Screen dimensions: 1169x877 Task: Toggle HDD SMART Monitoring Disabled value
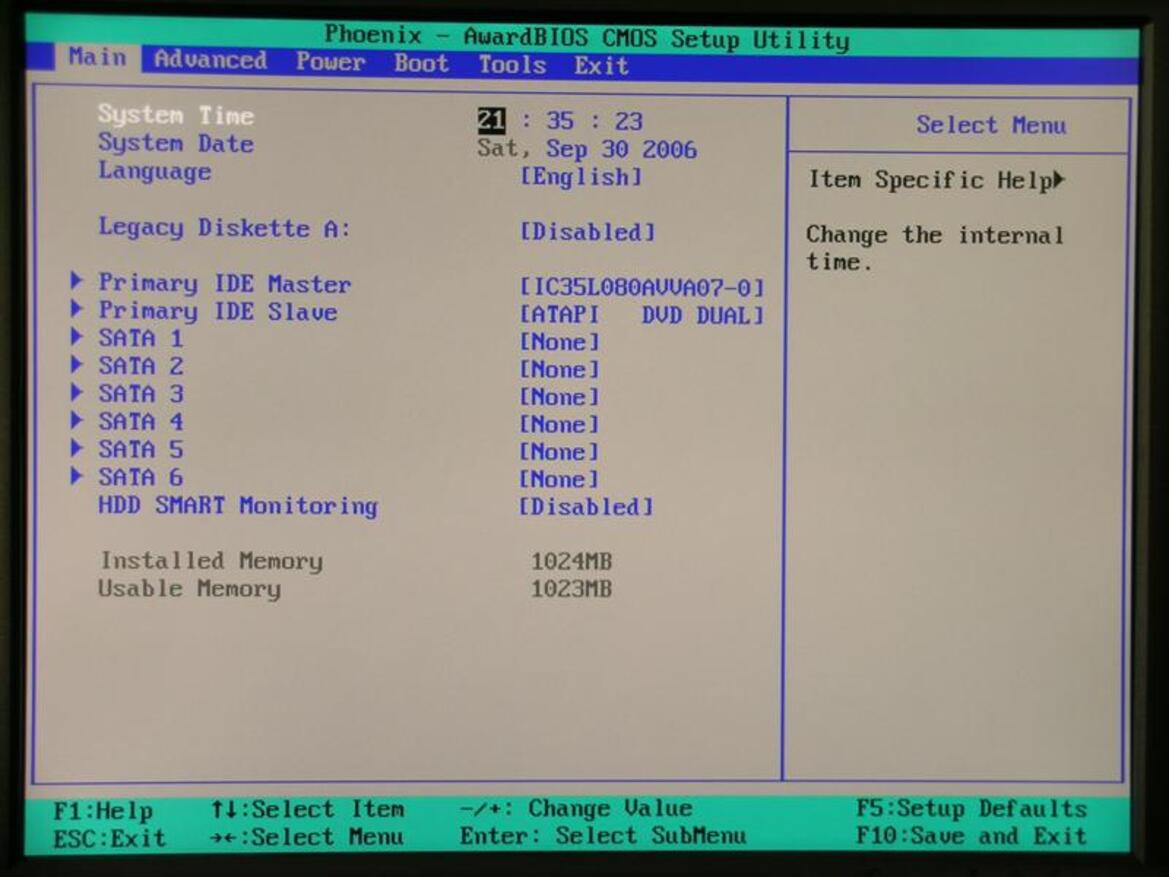point(586,507)
